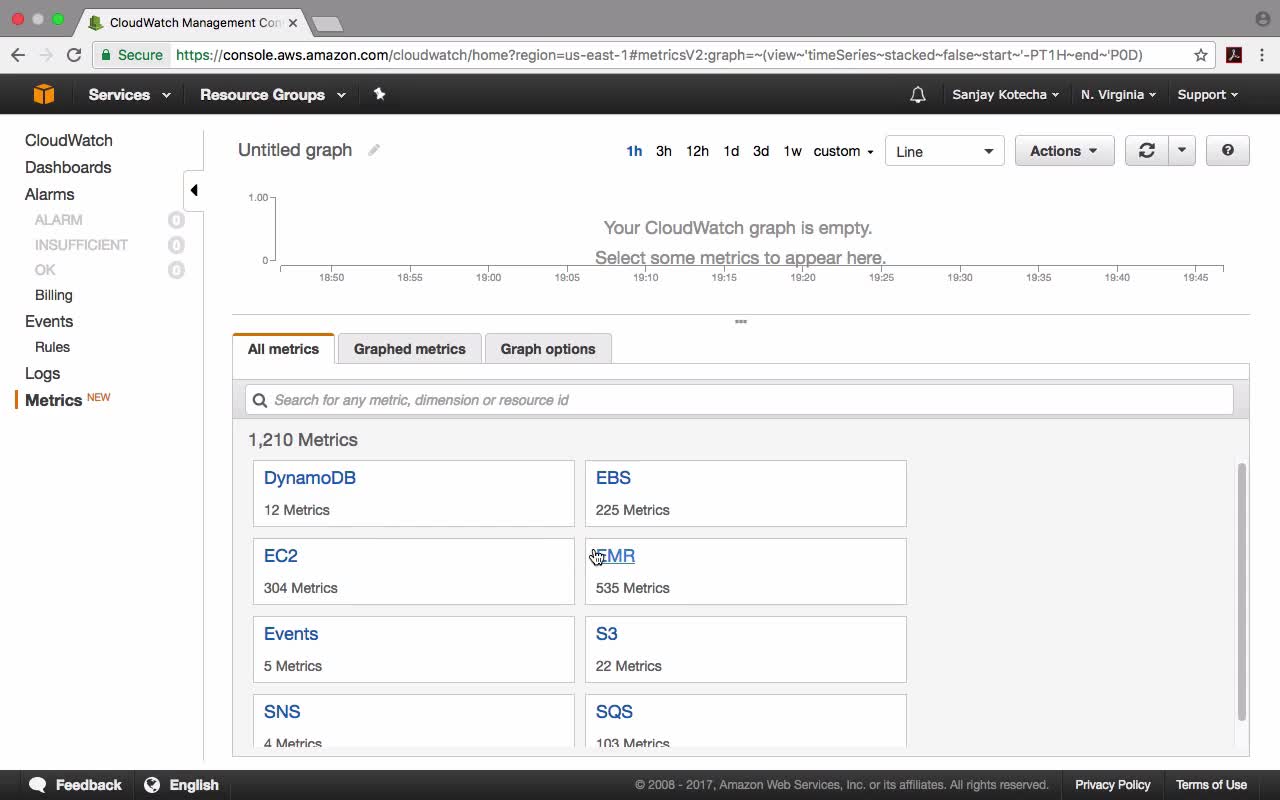This screenshot has width=1280, height=800.
Task: Click the browser forward arrow
Action: coord(46,55)
